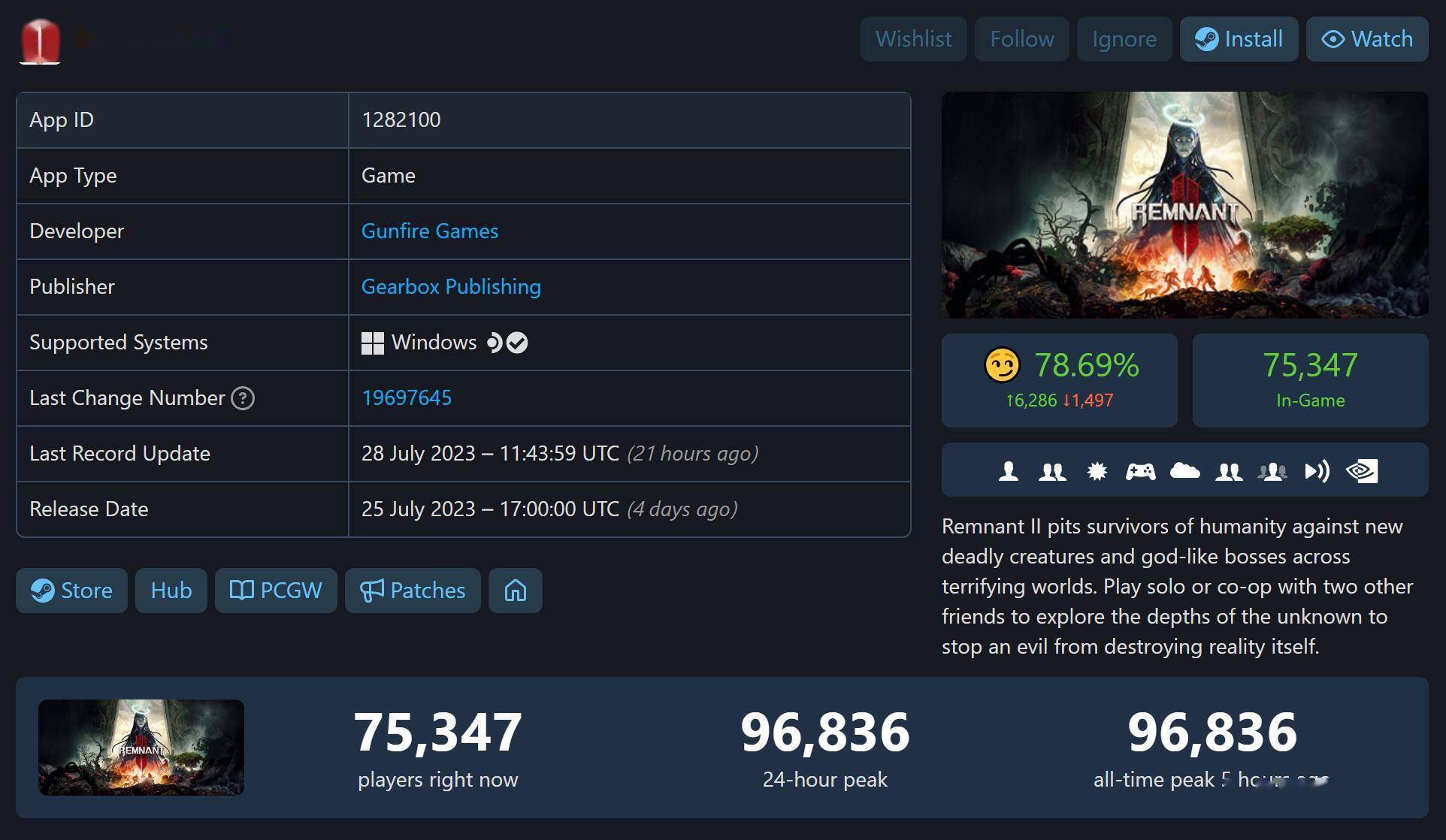This screenshot has height=840, width=1446.
Task: Click the 96,836 24-hour peak figure
Action: 824,732
